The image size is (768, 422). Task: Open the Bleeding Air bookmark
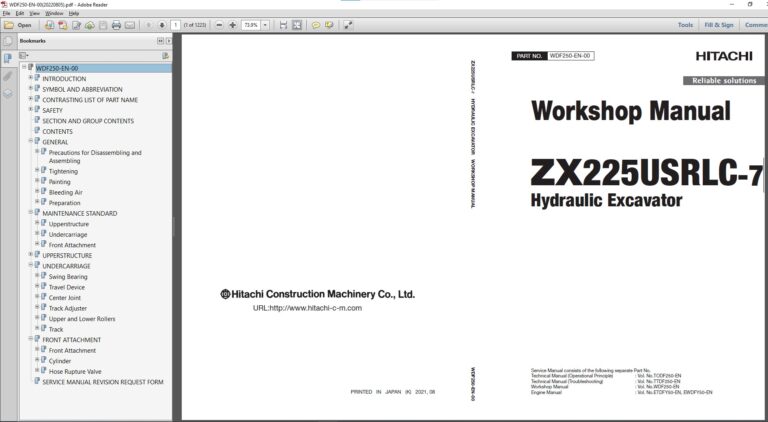point(66,192)
